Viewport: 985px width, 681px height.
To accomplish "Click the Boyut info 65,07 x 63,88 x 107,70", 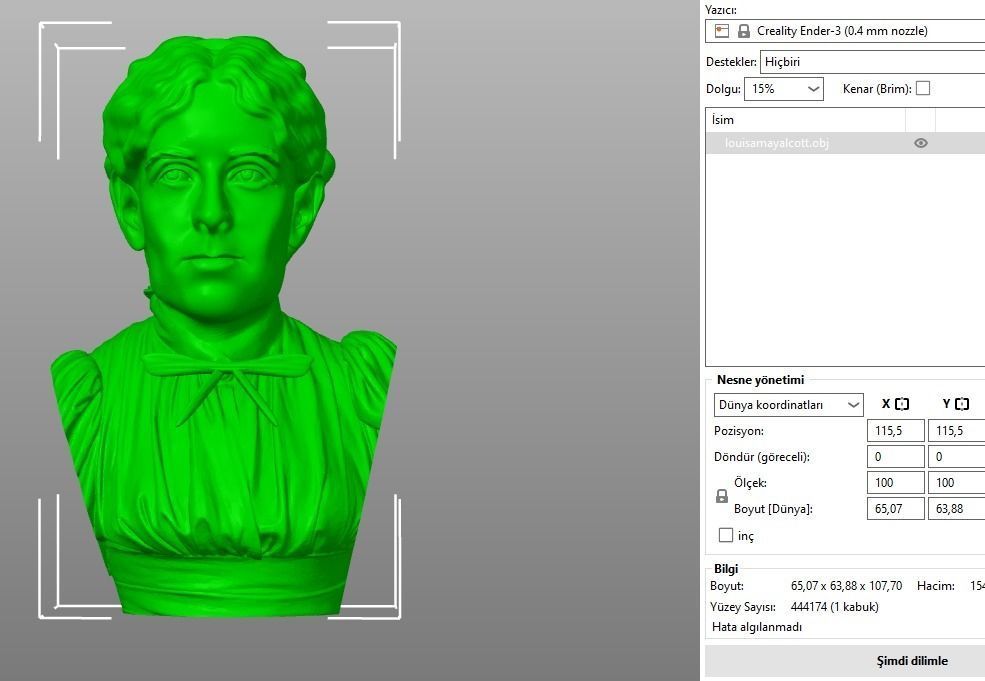I will 846,586.
